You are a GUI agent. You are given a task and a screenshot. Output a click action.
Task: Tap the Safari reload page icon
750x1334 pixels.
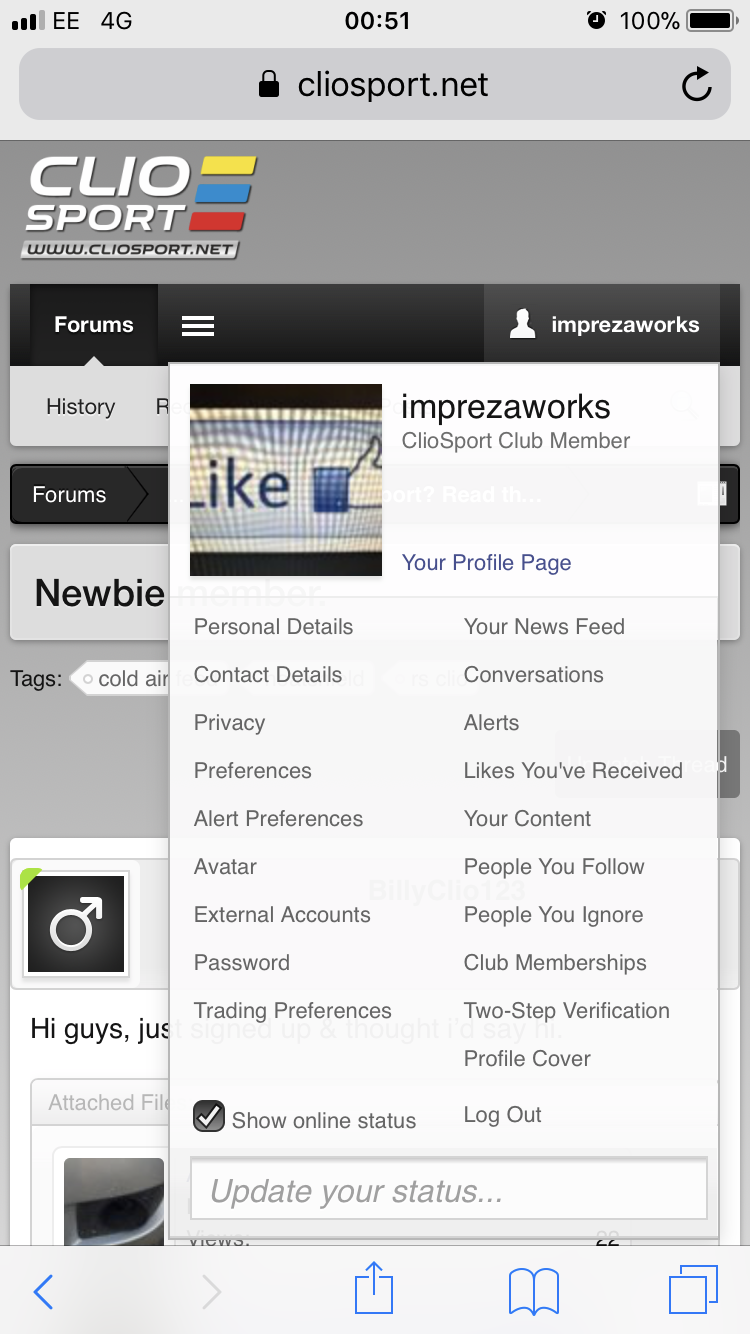point(696,85)
